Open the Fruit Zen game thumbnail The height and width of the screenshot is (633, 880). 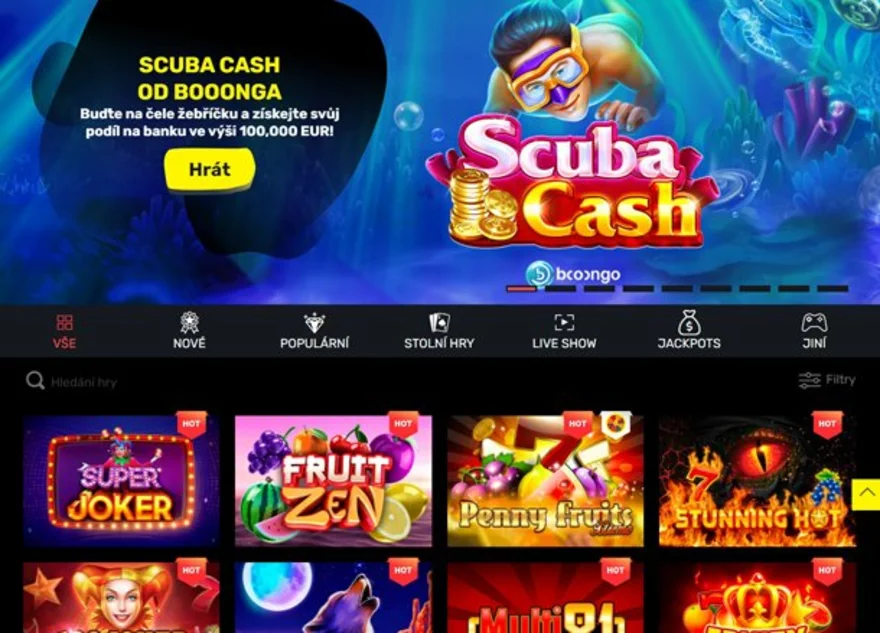tap(333, 481)
